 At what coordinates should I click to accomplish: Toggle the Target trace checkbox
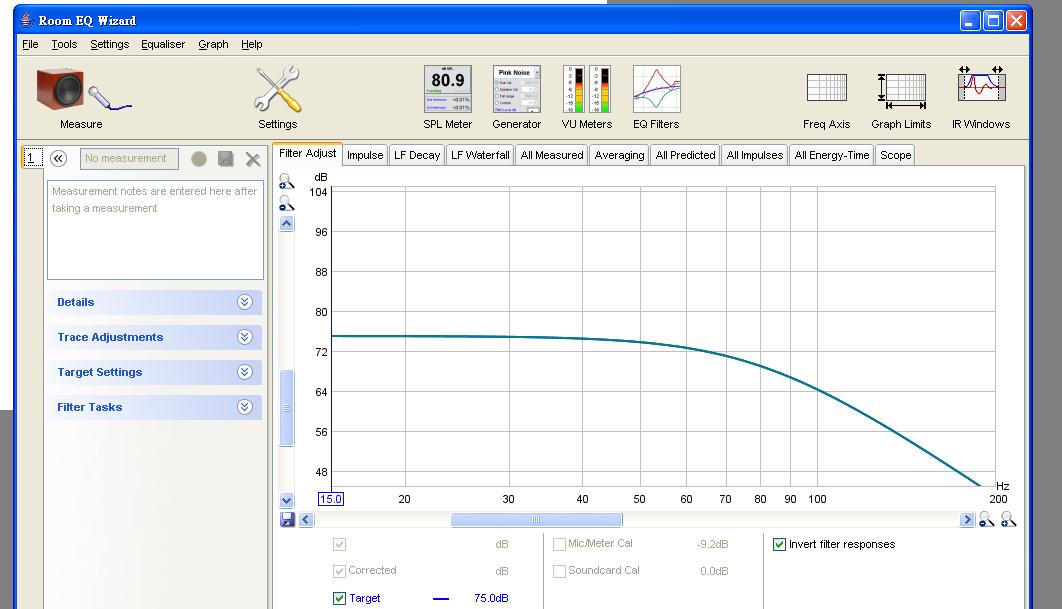click(340, 599)
